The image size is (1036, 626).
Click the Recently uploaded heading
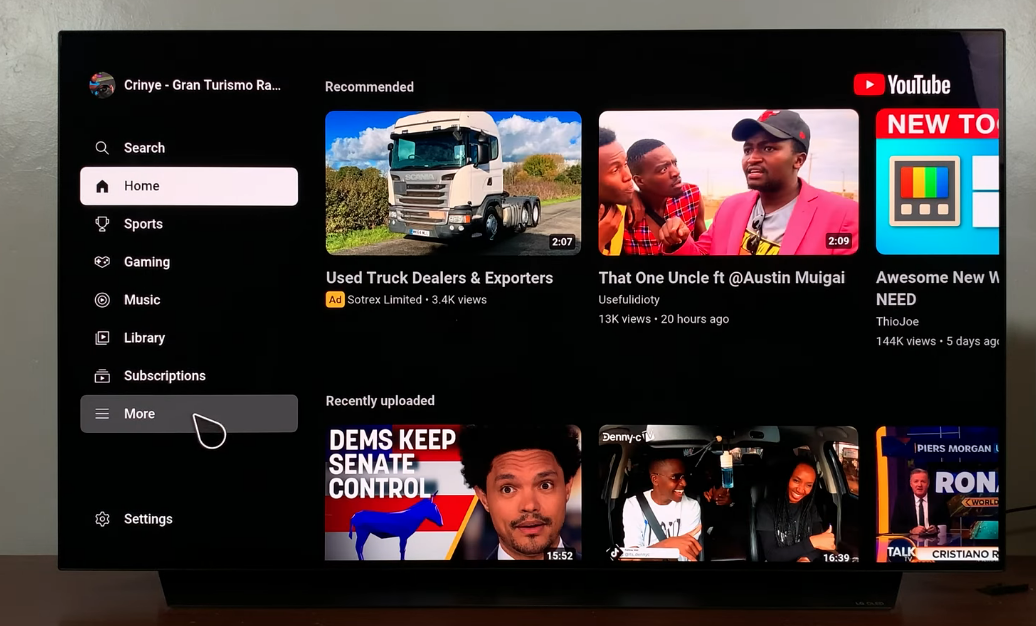point(380,401)
